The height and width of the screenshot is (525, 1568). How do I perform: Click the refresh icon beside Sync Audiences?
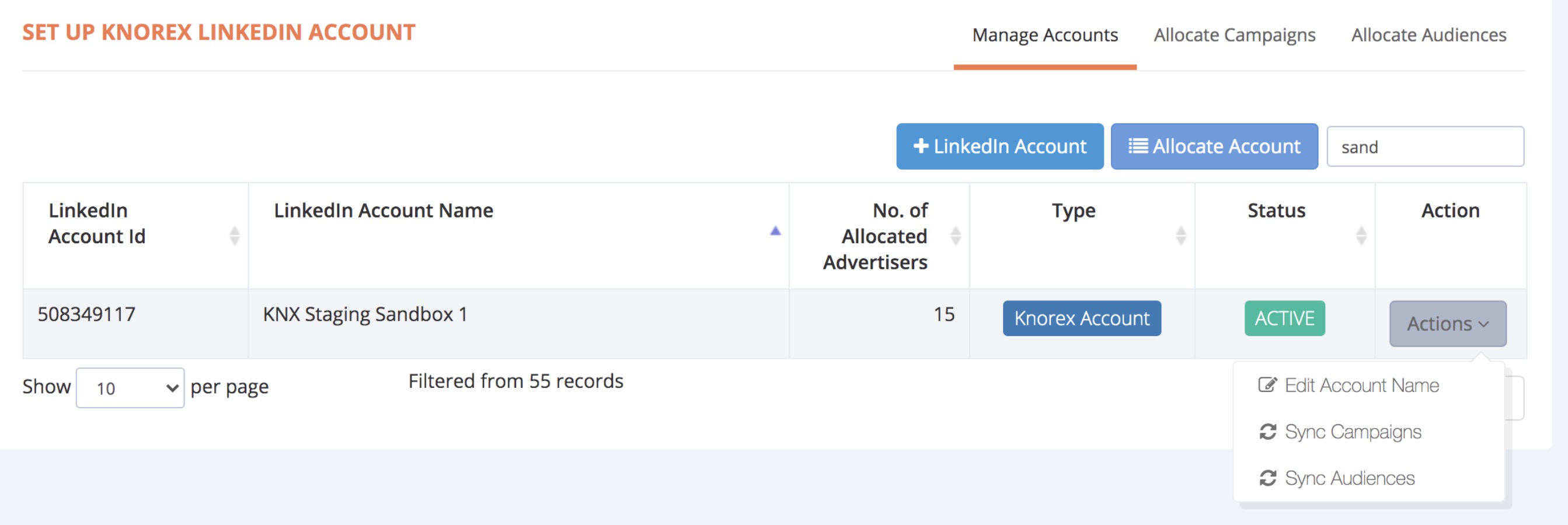coord(1267,478)
